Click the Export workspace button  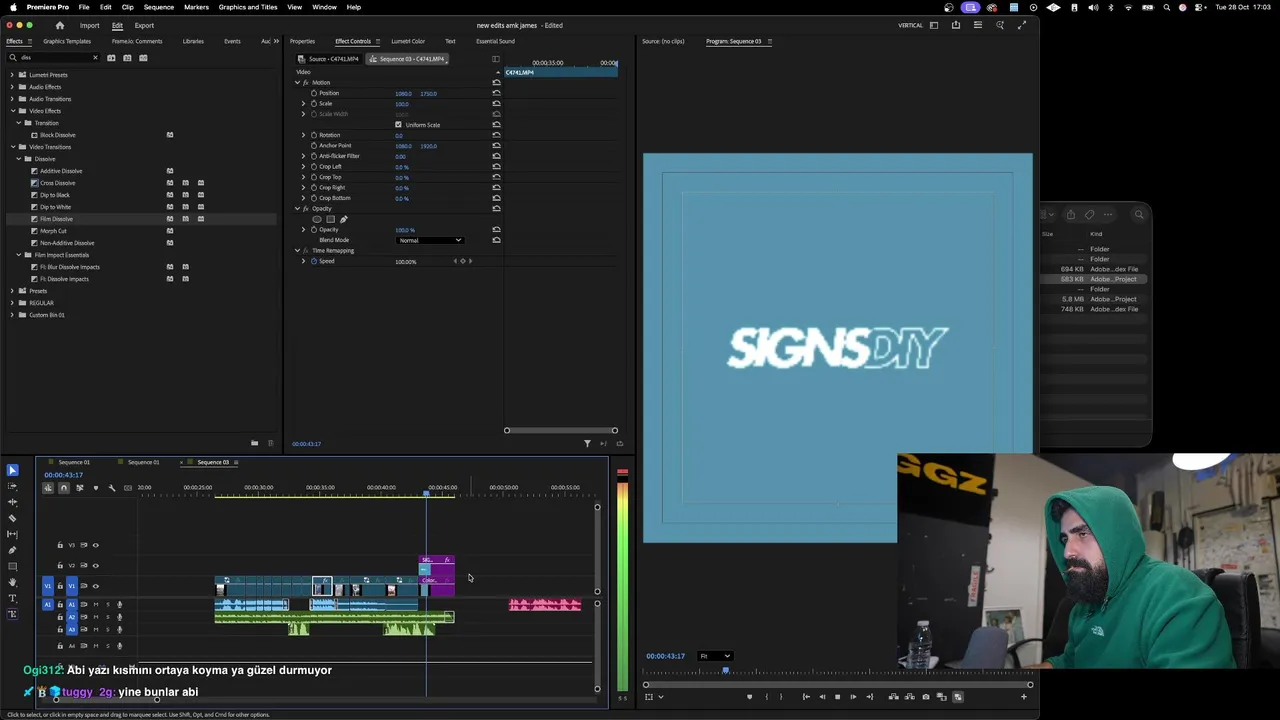(144, 25)
